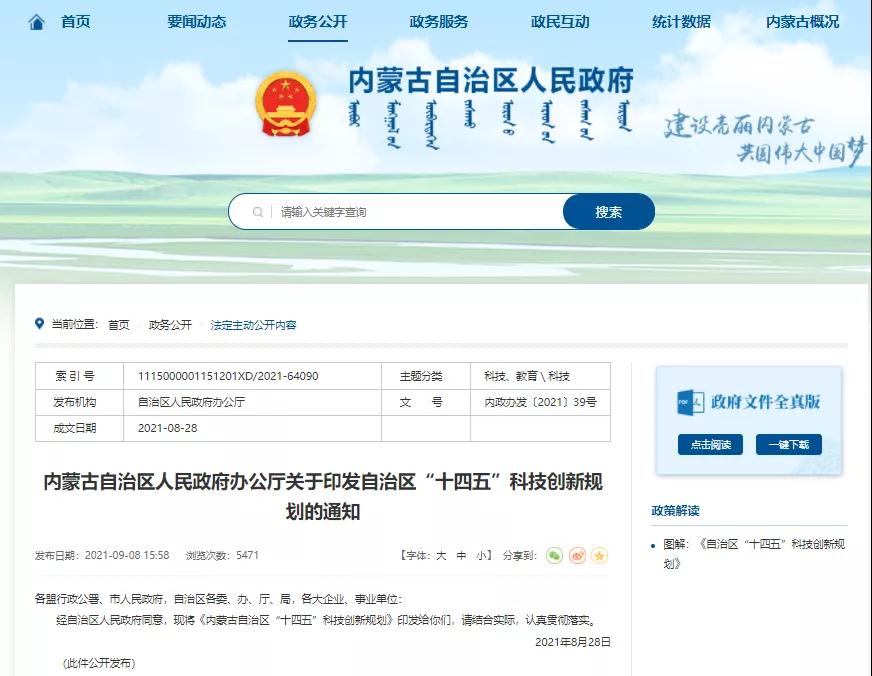Click the PDF document icon in 政府文件全真版
The height and width of the screenshot is (676, 872).
click(x=690, y=402)
